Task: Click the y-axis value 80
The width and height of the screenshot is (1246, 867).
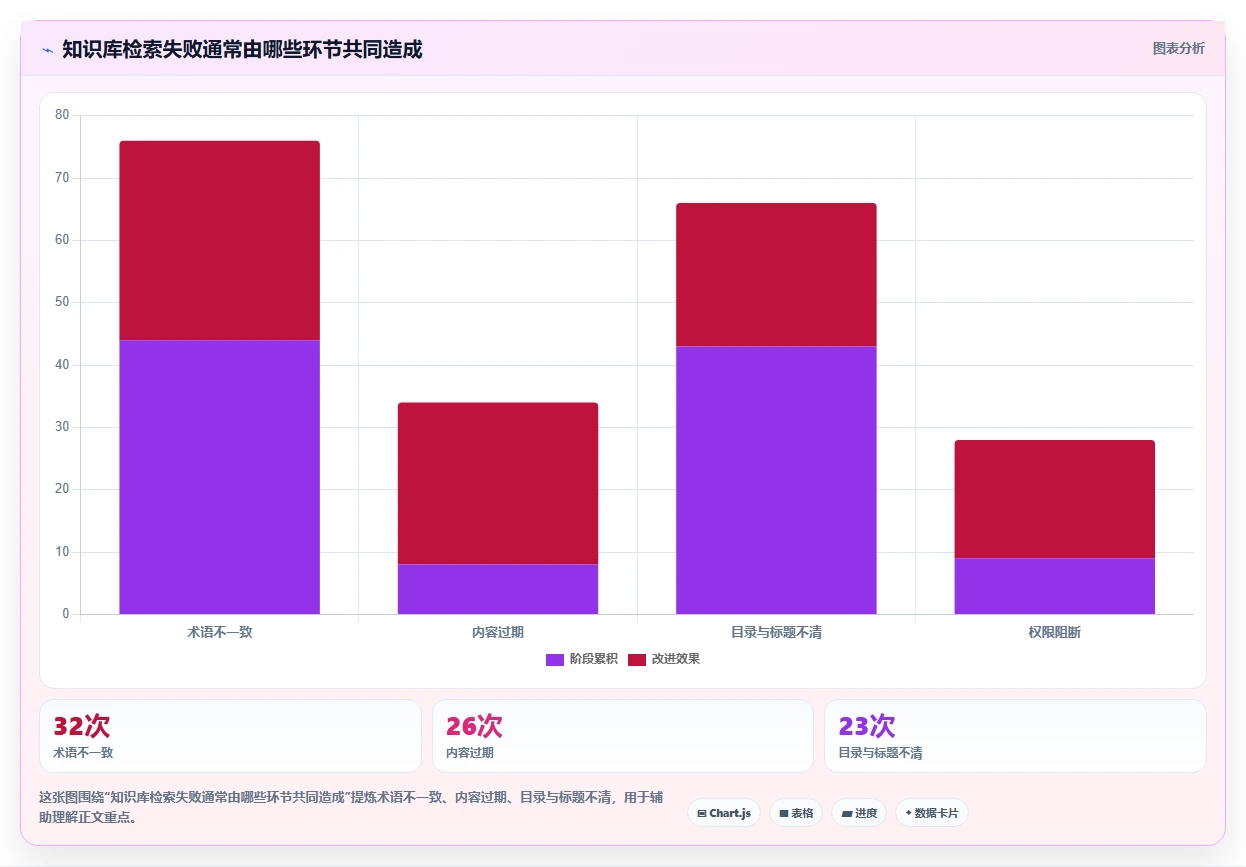Action: click(x=62, y=115)
